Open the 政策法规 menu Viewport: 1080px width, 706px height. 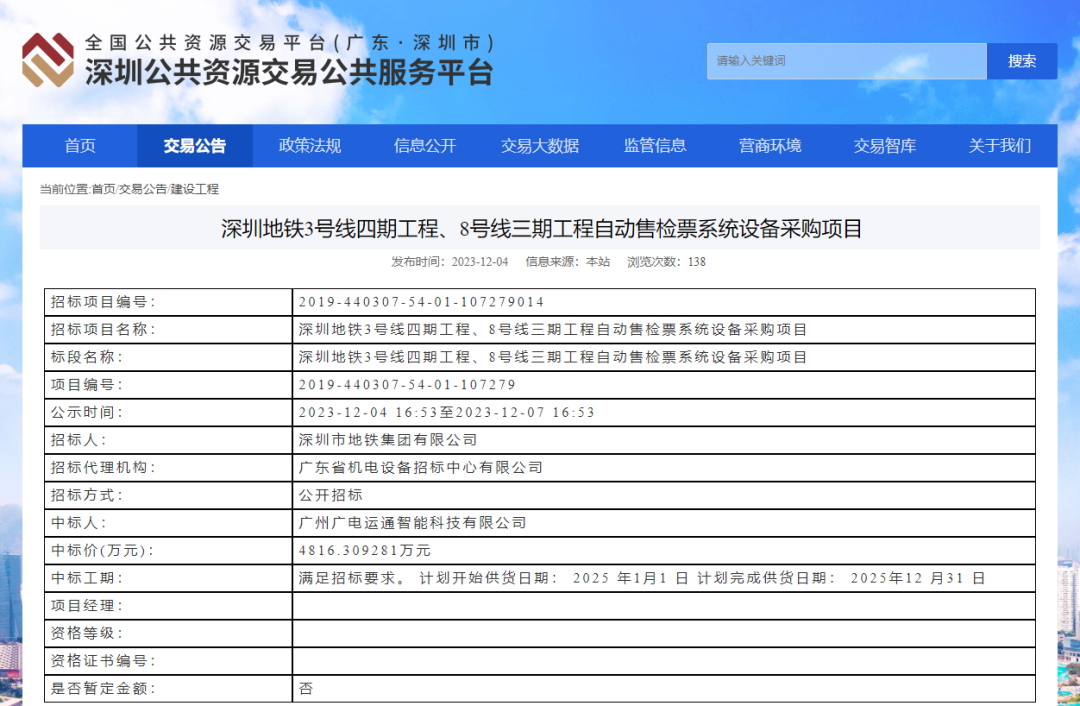pyautogui.click(x=309, y=146)
